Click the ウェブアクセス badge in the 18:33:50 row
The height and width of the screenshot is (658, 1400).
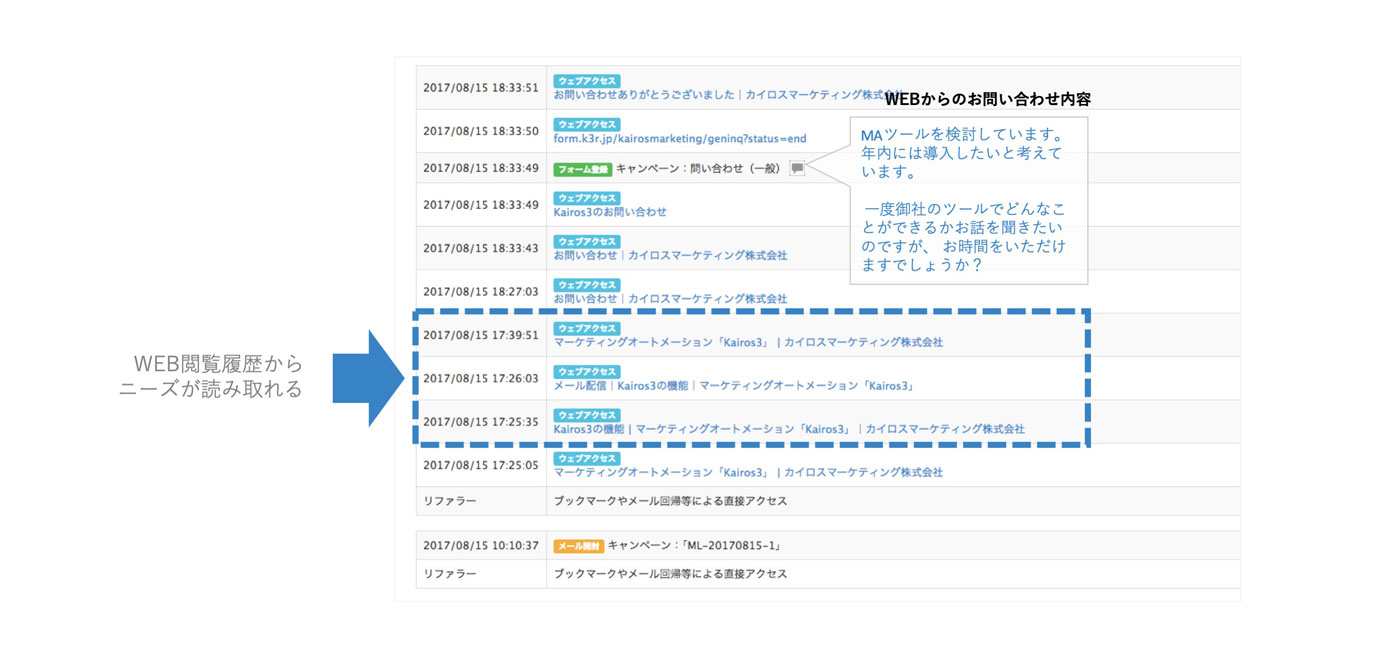[587, 125]
